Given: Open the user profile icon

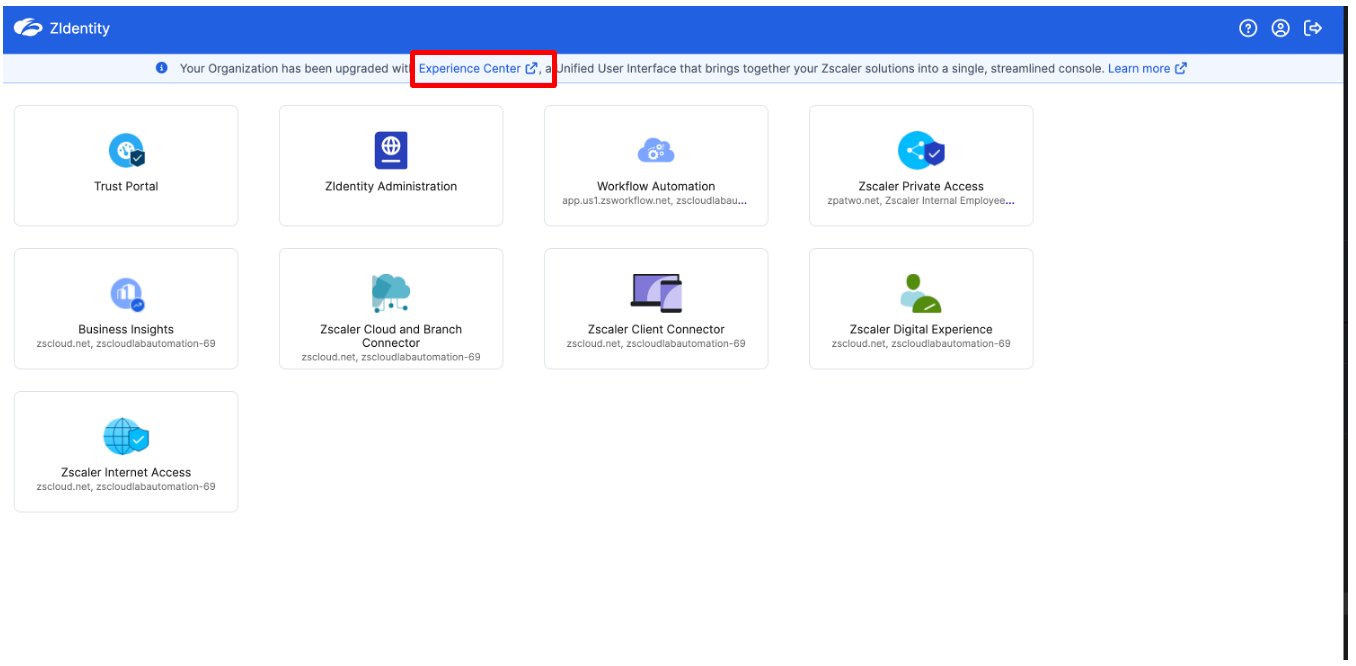Looking at the screenshot, I should pos(1280,29).
